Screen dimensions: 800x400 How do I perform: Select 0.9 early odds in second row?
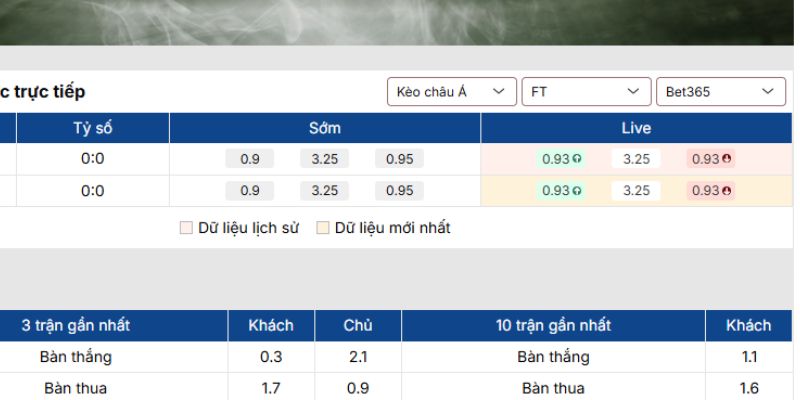tap(249, 191)
